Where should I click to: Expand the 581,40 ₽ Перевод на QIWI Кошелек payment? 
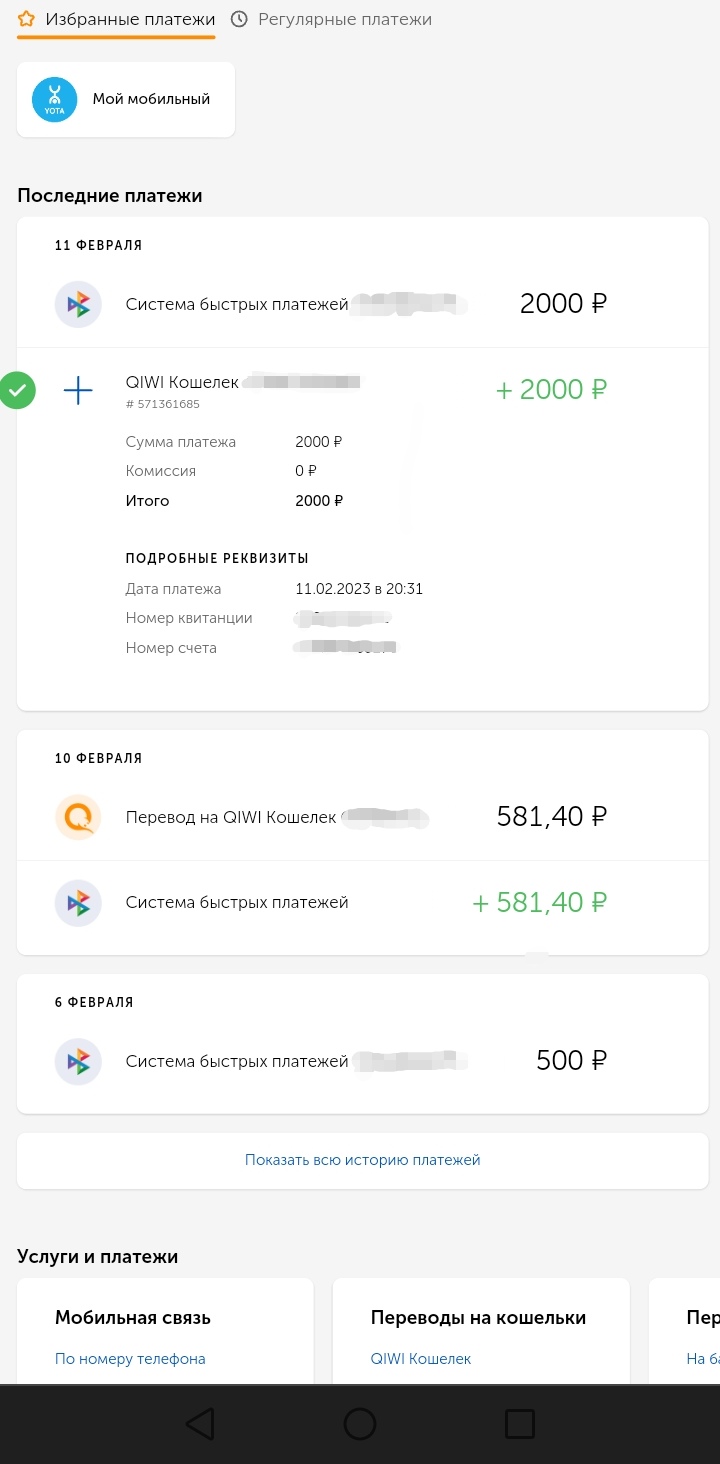coord(360,817)
